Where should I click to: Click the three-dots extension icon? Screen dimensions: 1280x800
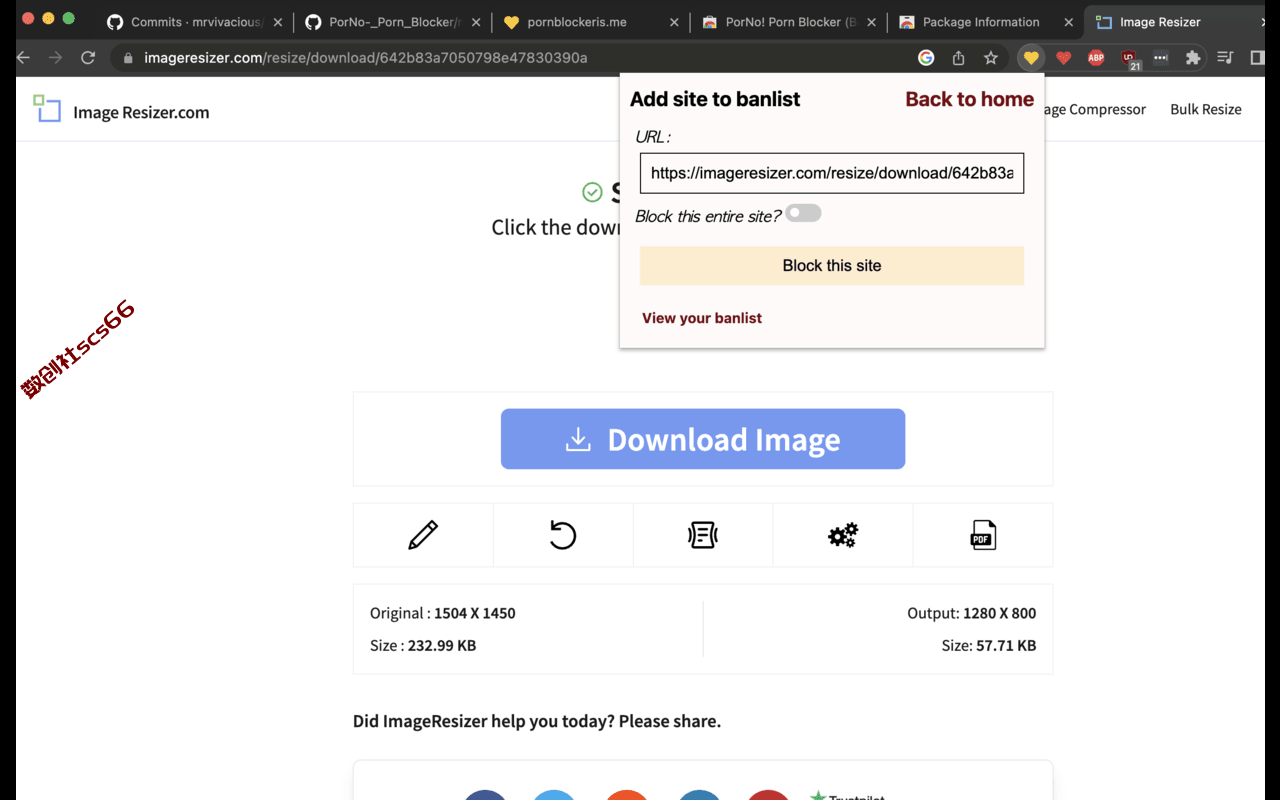pos(1160,58)
